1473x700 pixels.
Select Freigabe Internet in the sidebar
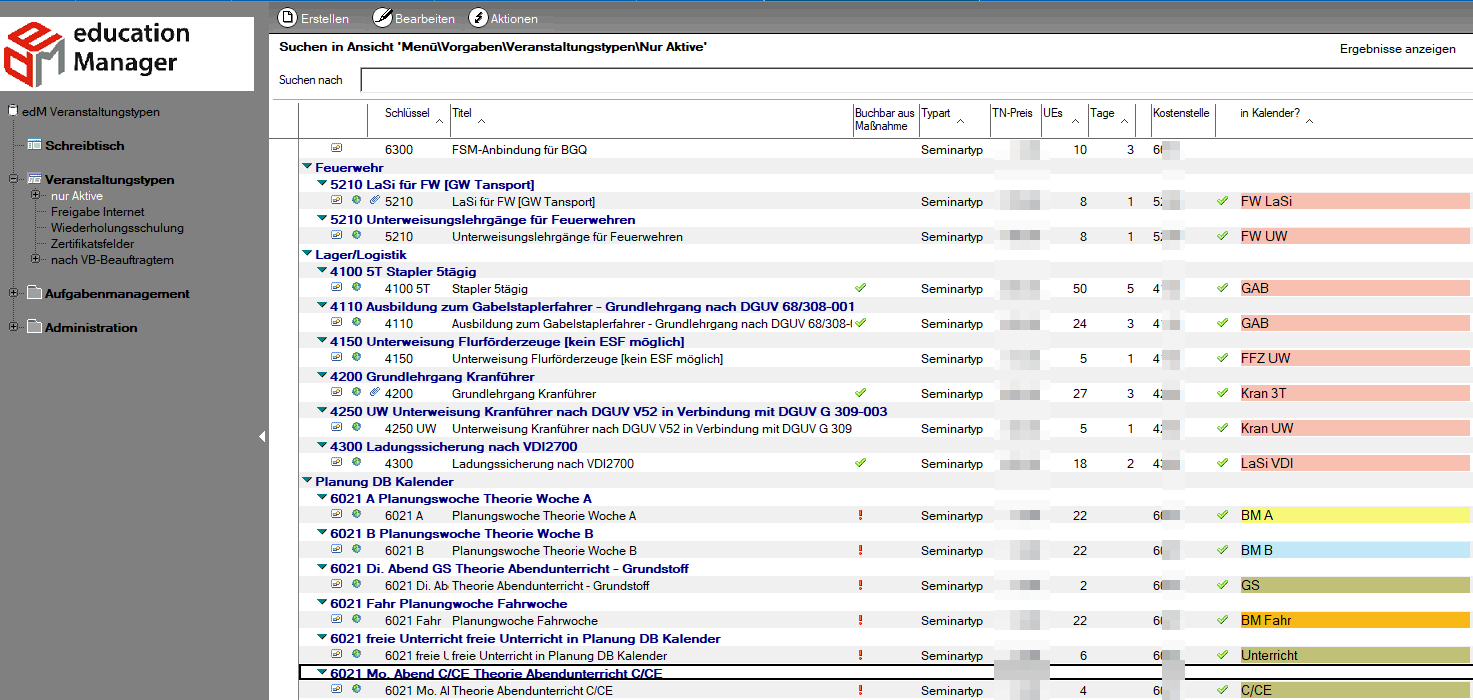tap(98, 212)
